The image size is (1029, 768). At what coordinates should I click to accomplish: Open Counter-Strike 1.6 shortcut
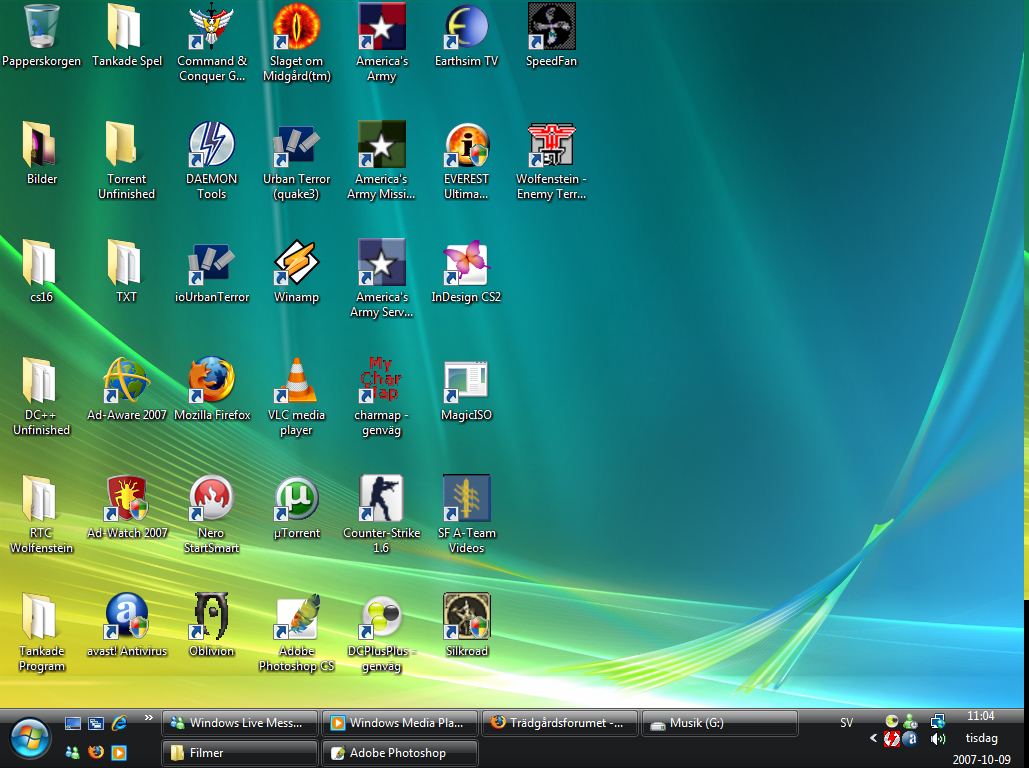point(381,499)
